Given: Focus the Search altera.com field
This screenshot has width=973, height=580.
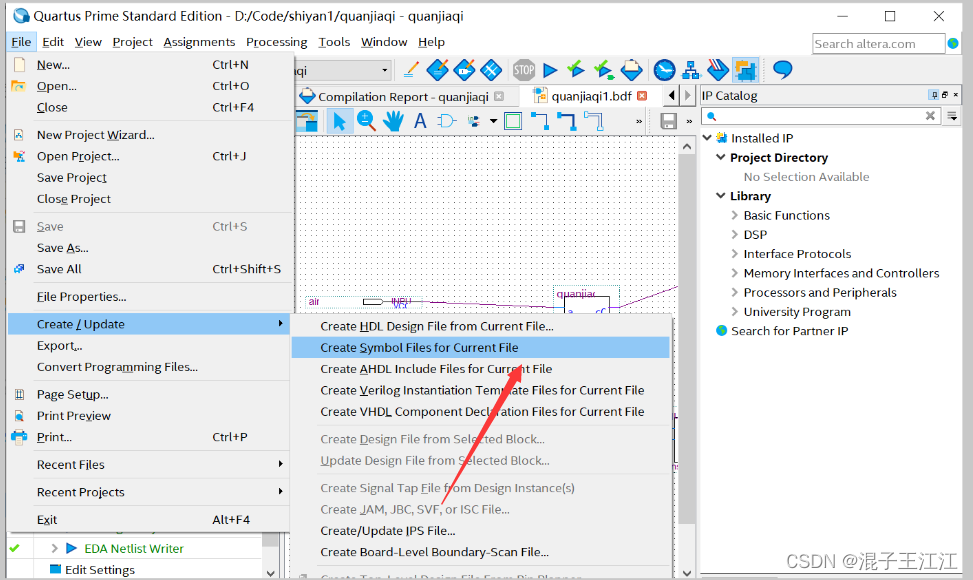Looking at the screenshot, I should (x=878, y=44).
